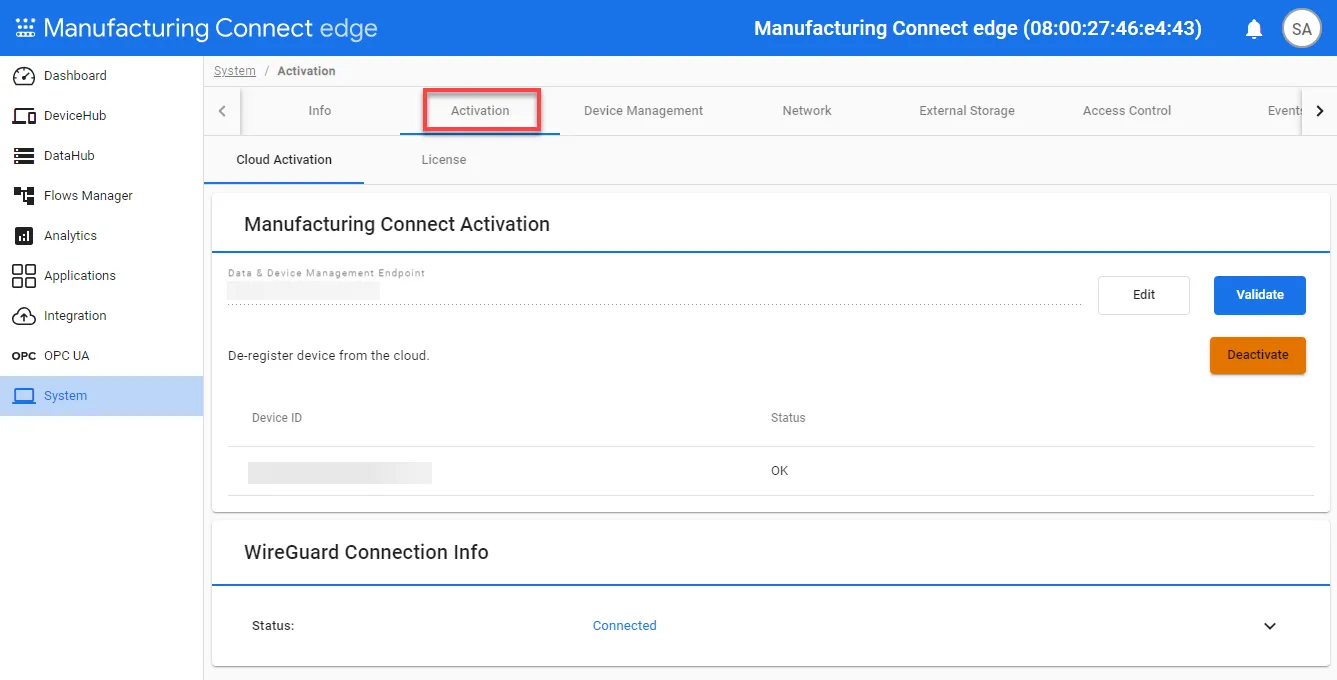This screenshot has width=1337, height=680.
Task: Click the WireGuard Status: label
Action: [273, 626]
